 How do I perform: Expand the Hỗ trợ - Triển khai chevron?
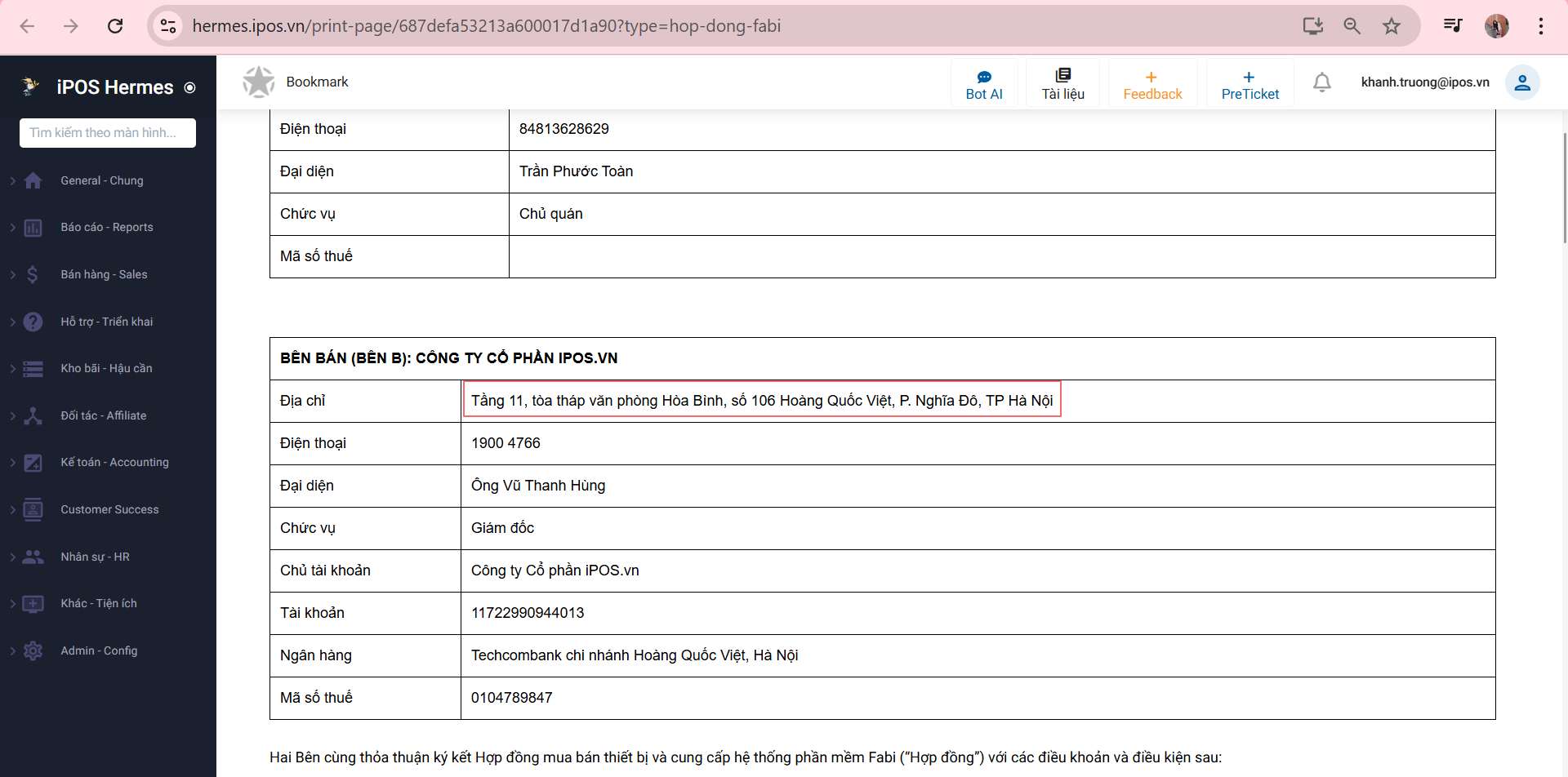coord(12,322)
